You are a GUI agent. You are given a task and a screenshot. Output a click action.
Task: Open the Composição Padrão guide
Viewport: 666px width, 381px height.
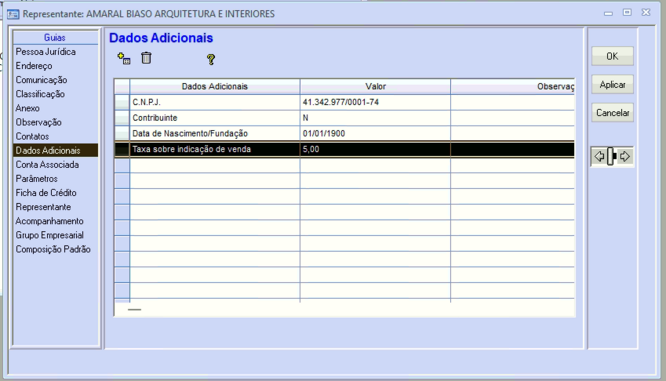pyautogui.click(x=53, y=249)
